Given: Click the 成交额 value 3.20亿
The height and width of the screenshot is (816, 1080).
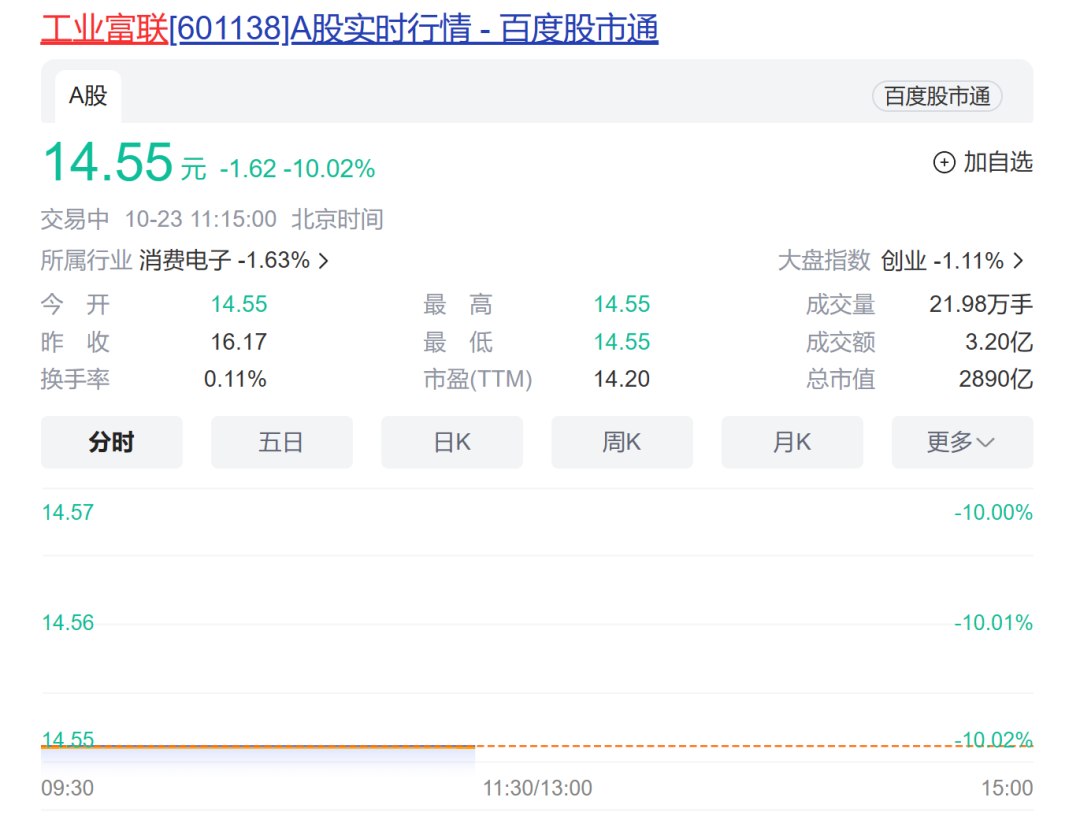Looking at the screenshot, I should pyautogui.click(x=999, y=342).
